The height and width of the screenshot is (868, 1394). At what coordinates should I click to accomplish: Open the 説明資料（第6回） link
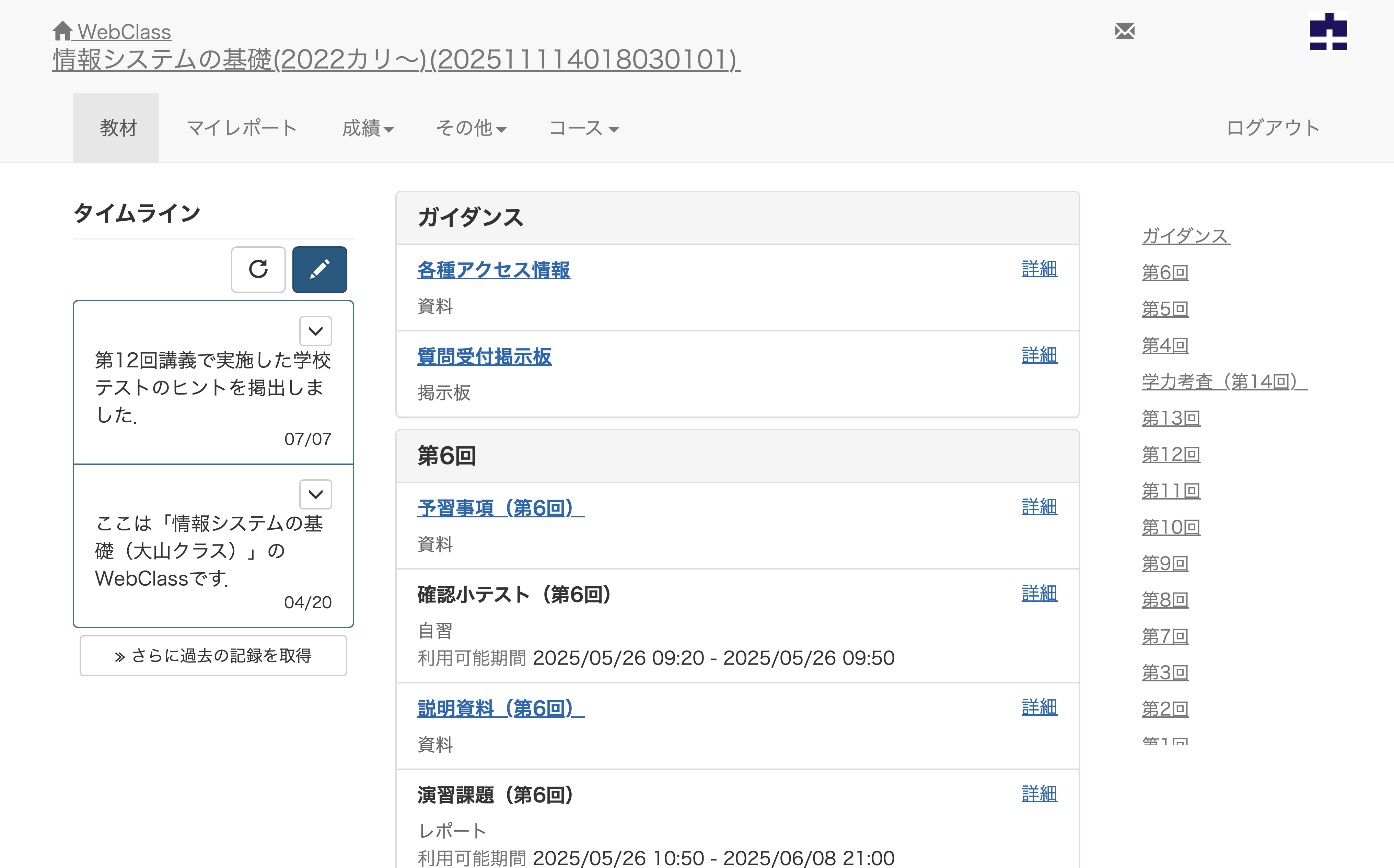(501, 708)
